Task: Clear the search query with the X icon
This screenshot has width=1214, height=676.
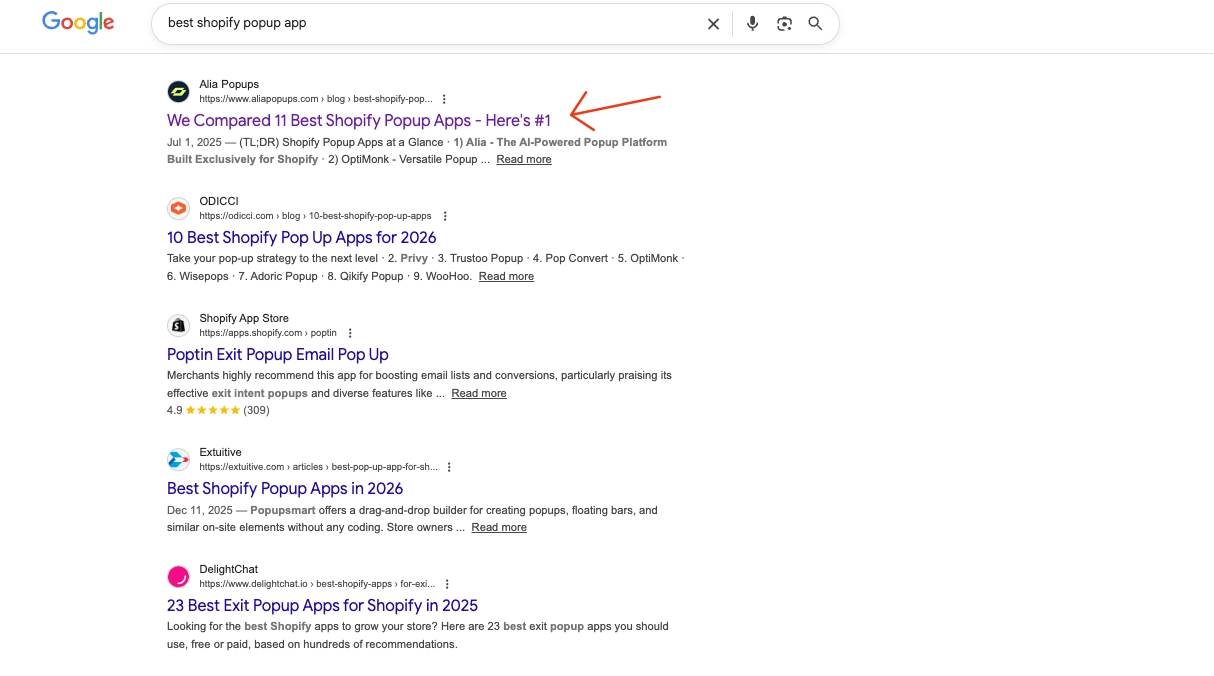Action: tap(713, 23)
